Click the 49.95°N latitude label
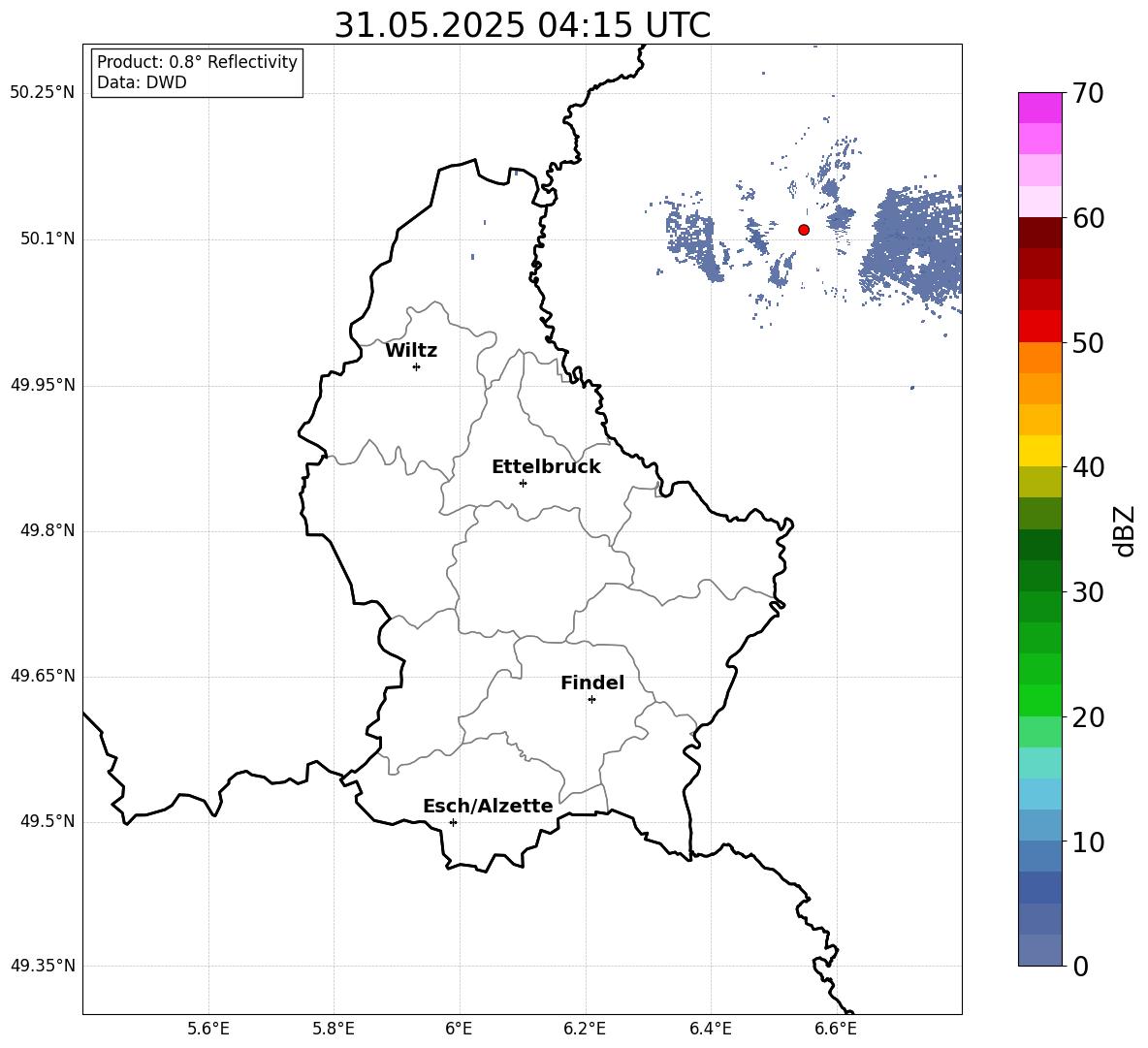Viewport: 1148px width, 1048px height. (42, 384)
